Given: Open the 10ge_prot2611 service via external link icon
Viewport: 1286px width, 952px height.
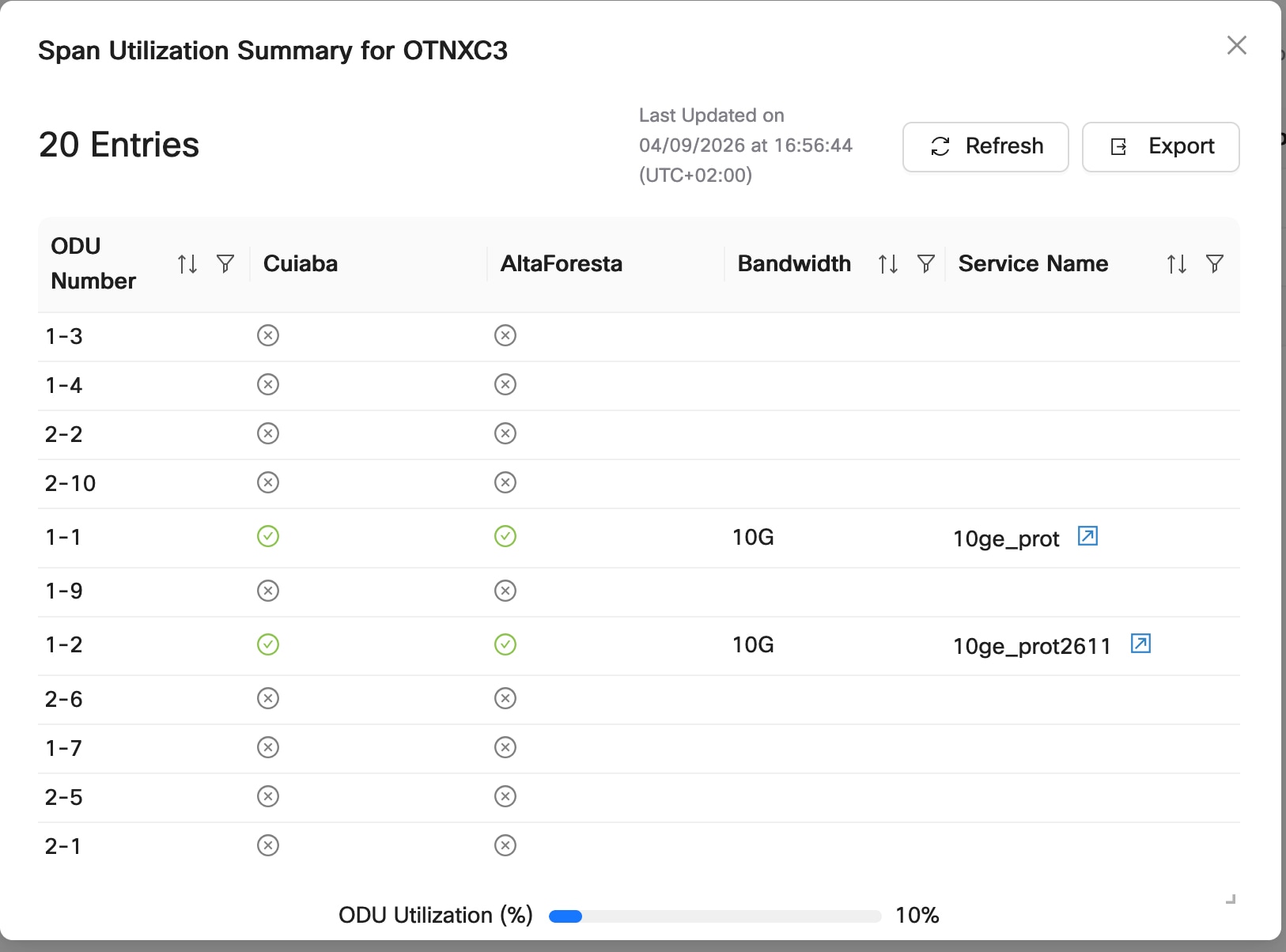Looking at the screenshot, I should 1139,644.
